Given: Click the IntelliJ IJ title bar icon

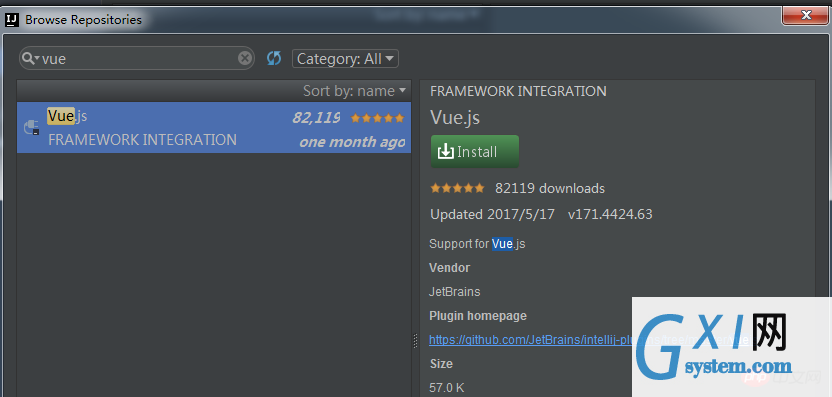Looking at the screenshot, I should (x=12, y=20).
